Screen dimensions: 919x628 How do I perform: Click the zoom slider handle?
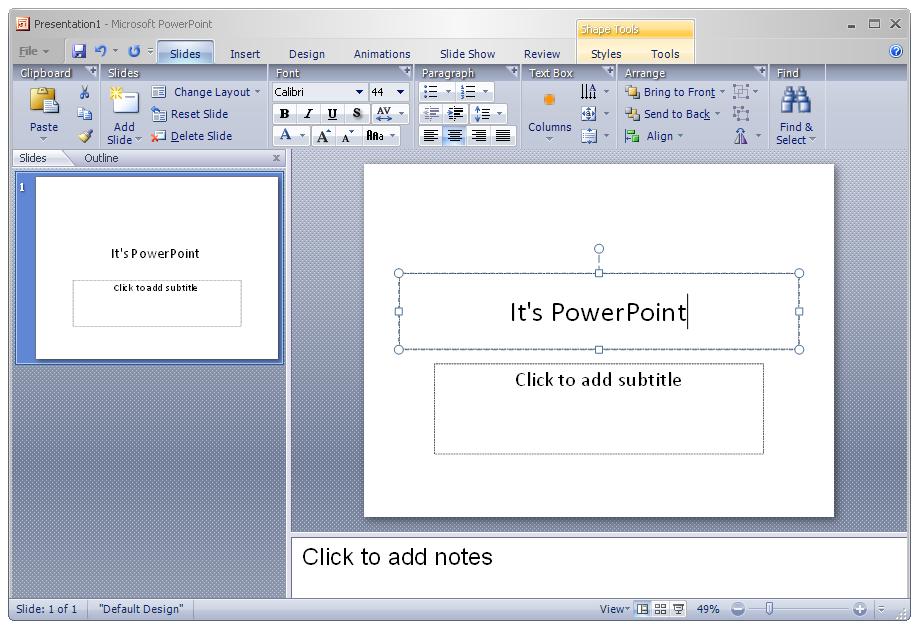click(770, 609)
